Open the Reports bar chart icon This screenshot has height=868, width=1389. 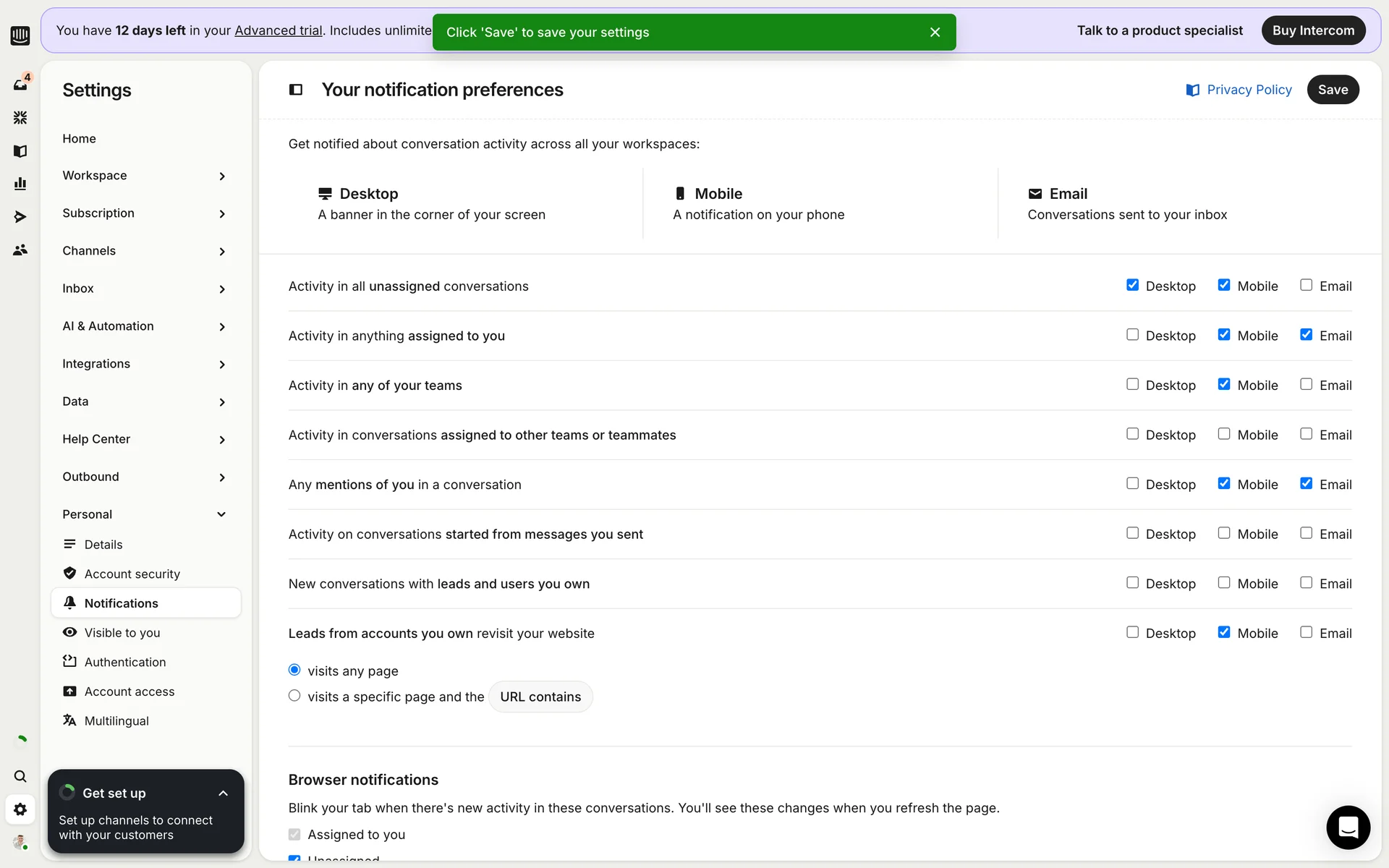pyautogui.click(x=20, y=184)
